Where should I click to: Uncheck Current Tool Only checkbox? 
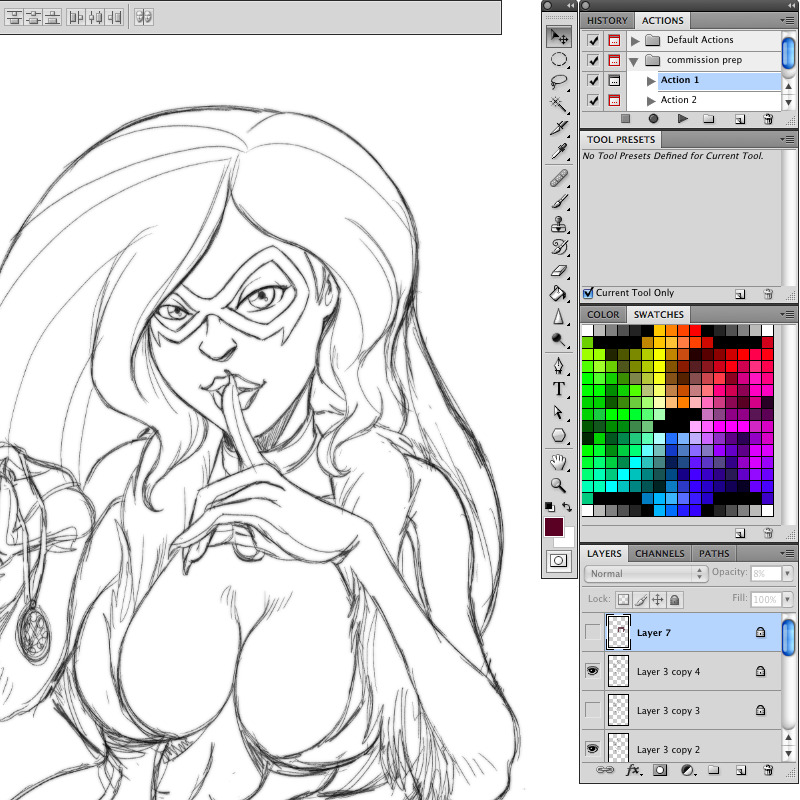click(588, 293)
